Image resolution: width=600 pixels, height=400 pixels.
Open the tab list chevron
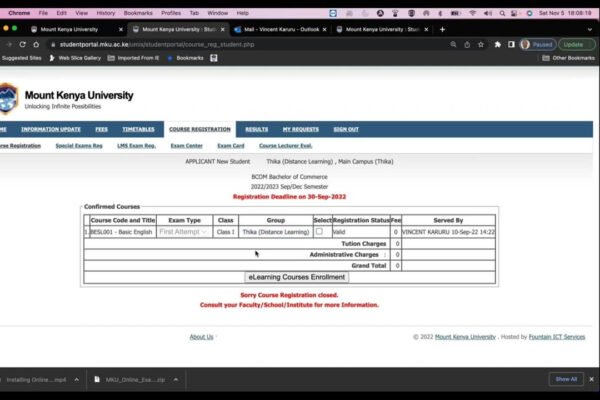(589, 29)
